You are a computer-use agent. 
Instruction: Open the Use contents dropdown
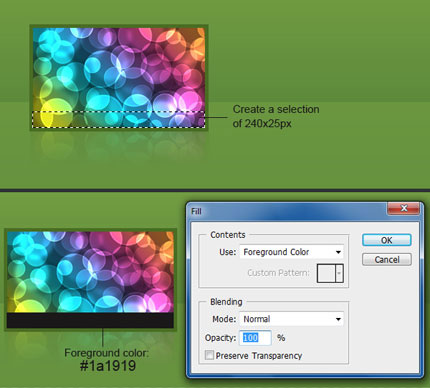click(291, 252)
